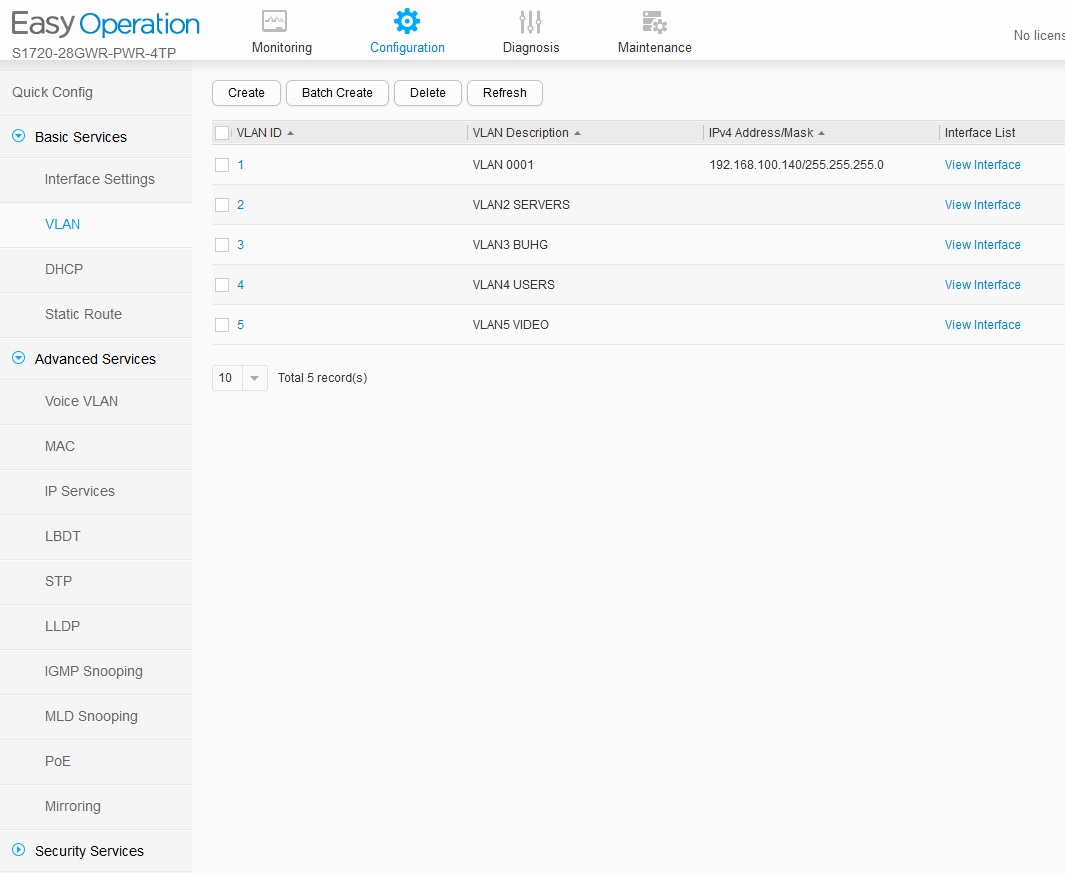The width and height of the screenshot is (1065, 873).
Task: Sort by VLAN Description arrow
Action: coord(577,133)
